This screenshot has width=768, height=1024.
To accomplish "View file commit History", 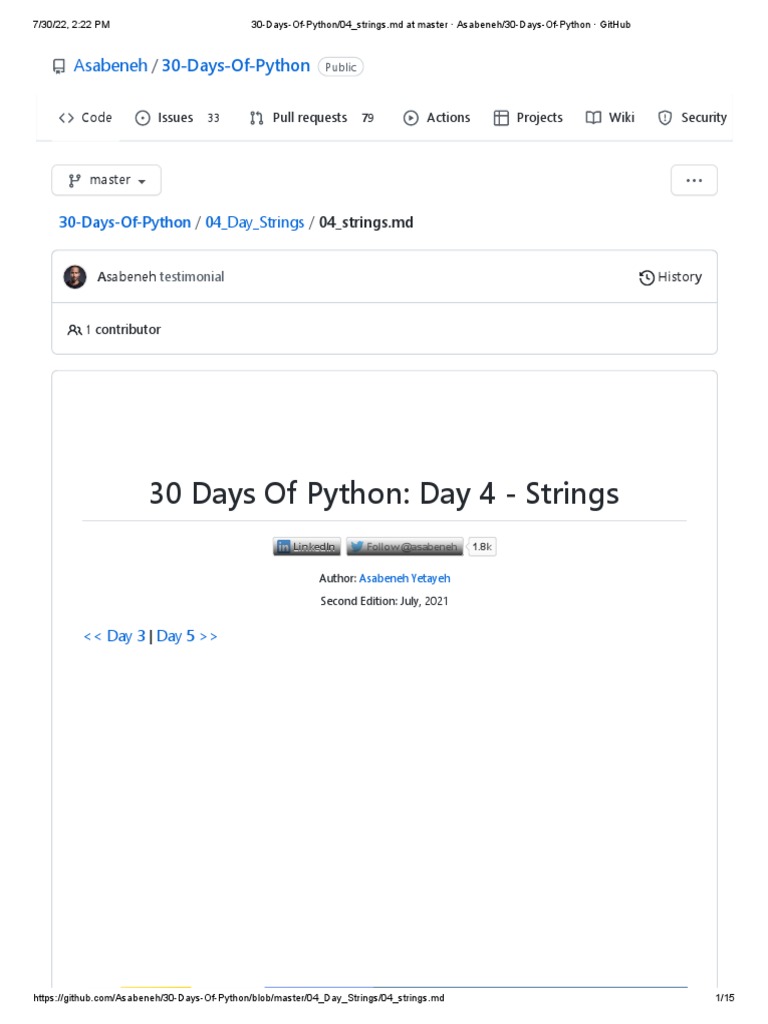I will (x=670, y=277).
